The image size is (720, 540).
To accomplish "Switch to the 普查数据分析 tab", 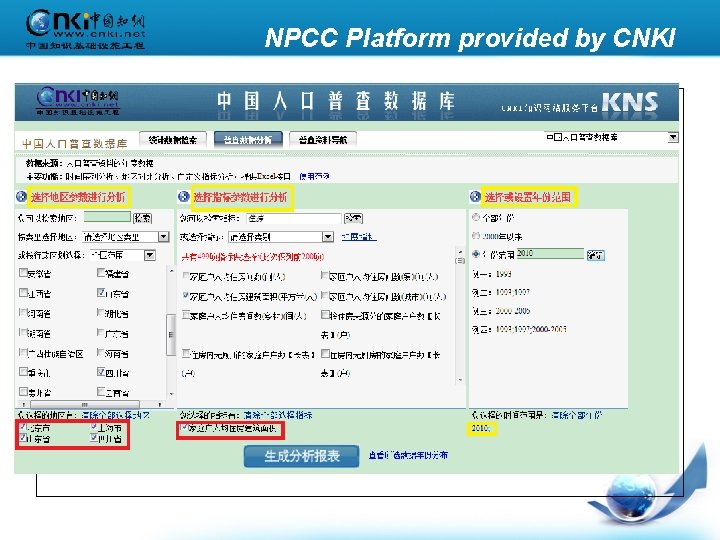I will coord(248,140).
